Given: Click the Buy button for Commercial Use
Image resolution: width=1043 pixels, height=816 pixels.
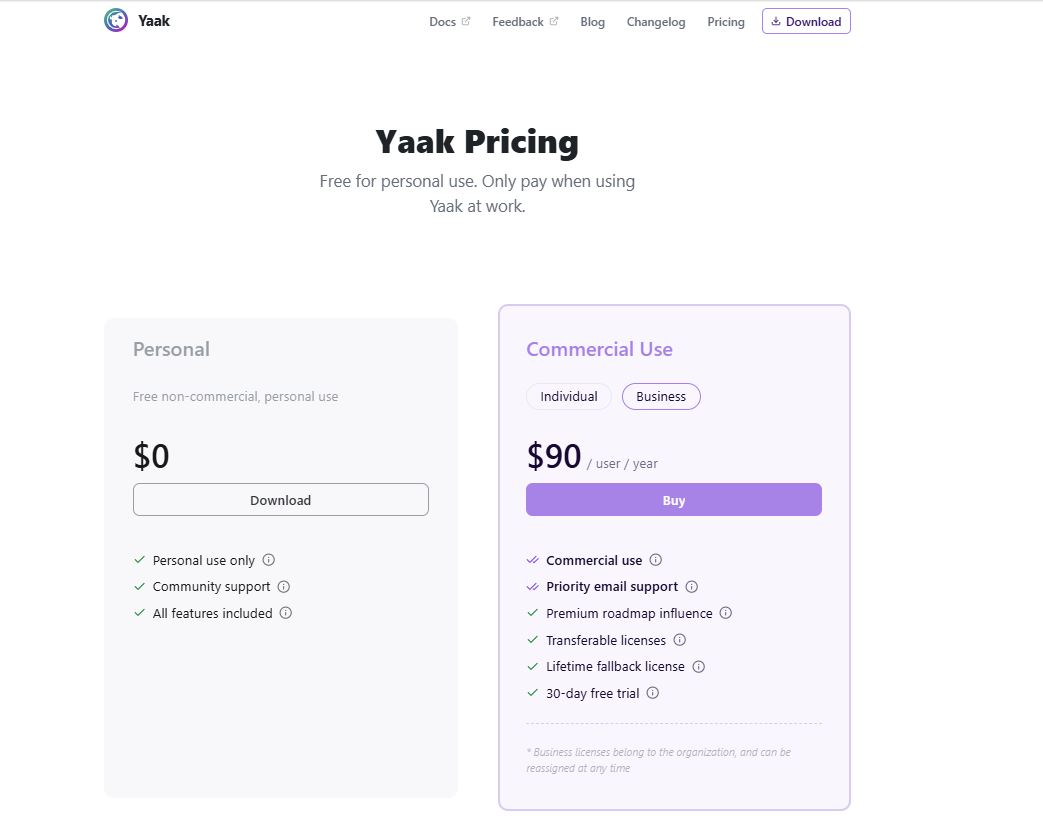Looking at the screenshot, I should pyautogui.click(x=673, y=499).
